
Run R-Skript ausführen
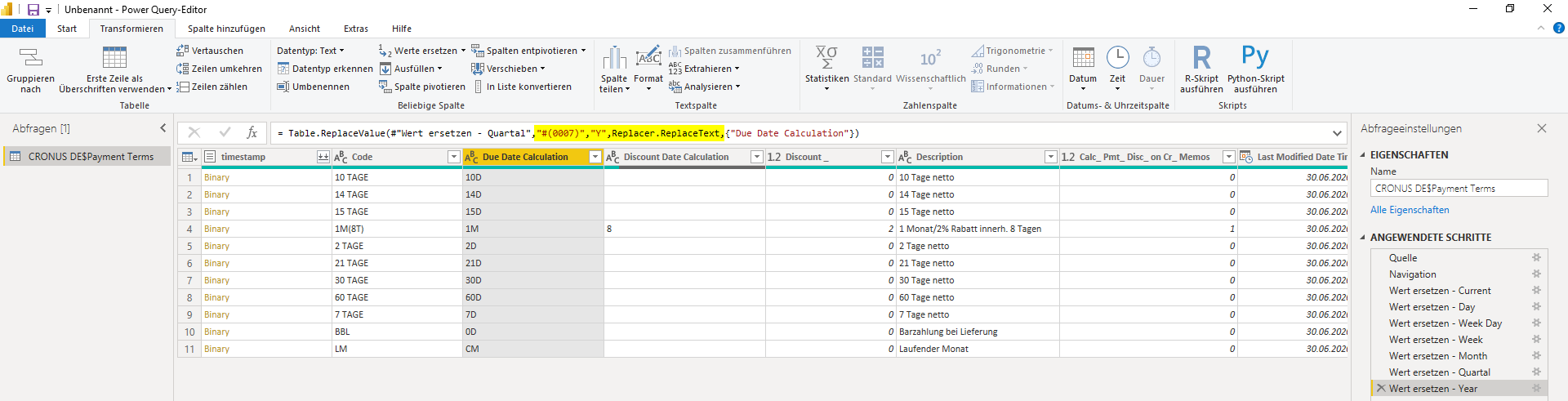[x=1201, y=69]
